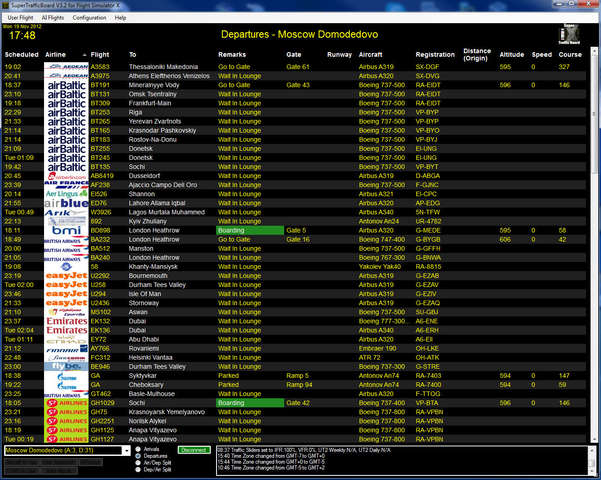Click flight number GT462
This screenshot has width=601, height=480.
[101, 394]
